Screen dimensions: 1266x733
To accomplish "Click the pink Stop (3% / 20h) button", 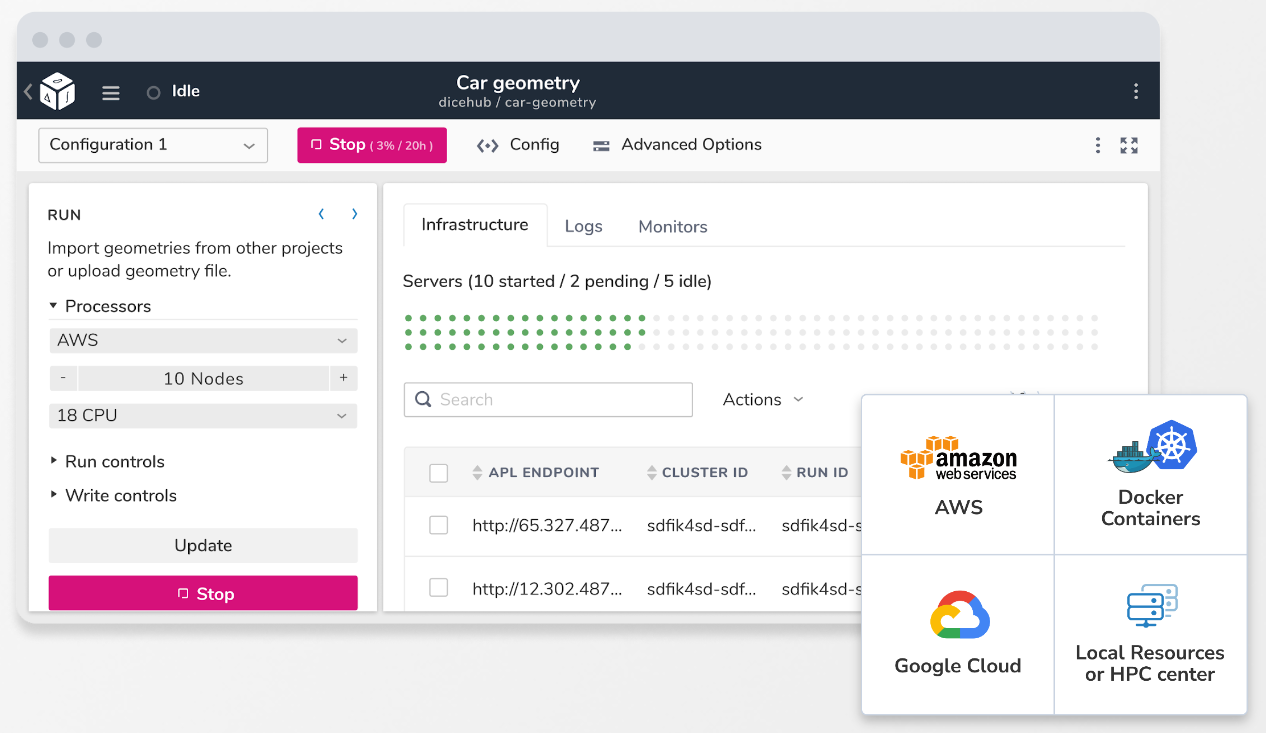I will pos(372,145).
